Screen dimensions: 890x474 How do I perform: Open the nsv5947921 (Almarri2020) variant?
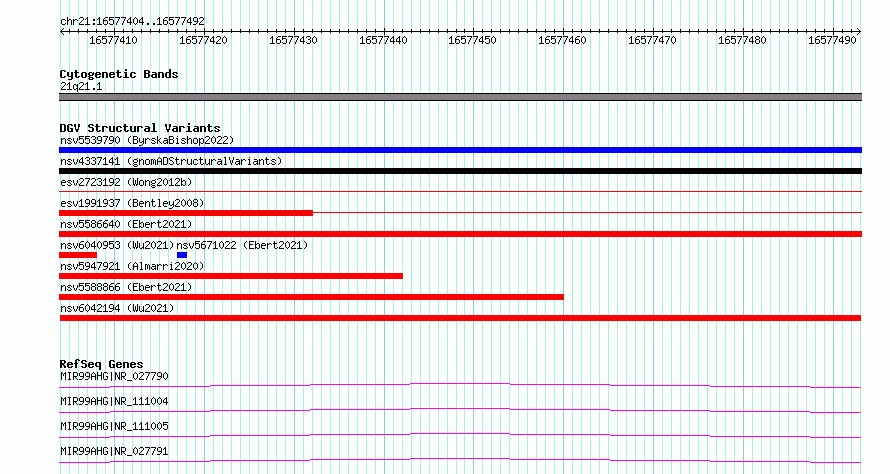click(132, 266)
